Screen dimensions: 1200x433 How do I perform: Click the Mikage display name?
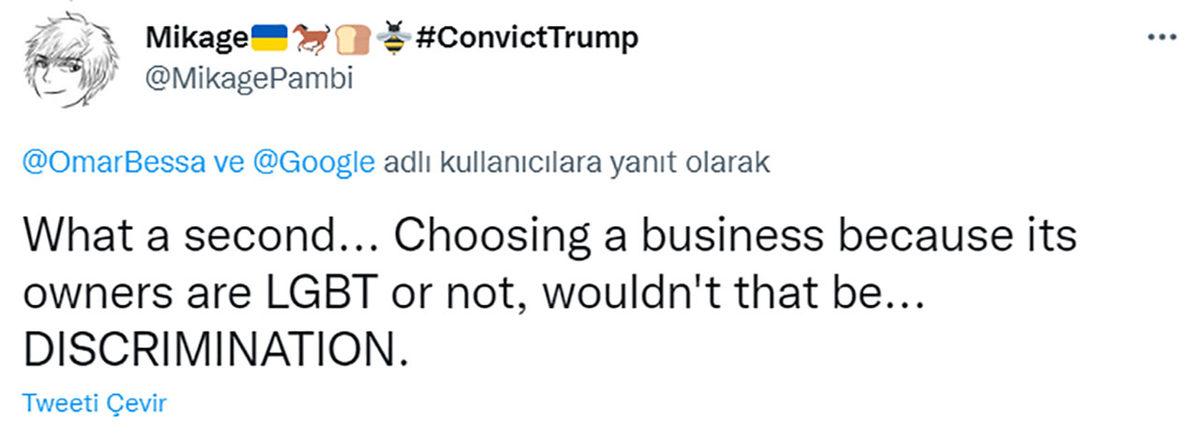196,38
